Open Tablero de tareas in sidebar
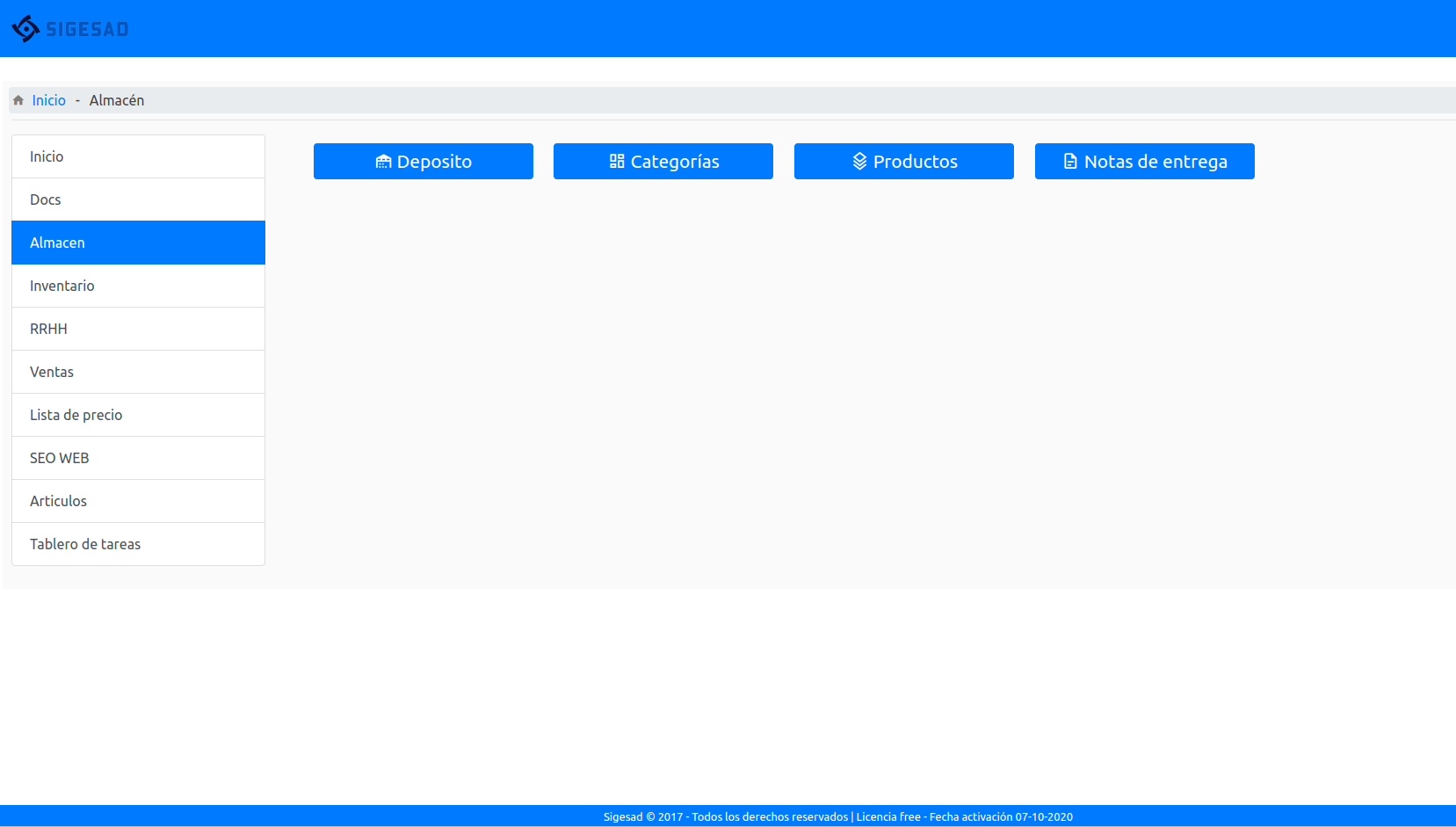 click(x=138, y=544)
